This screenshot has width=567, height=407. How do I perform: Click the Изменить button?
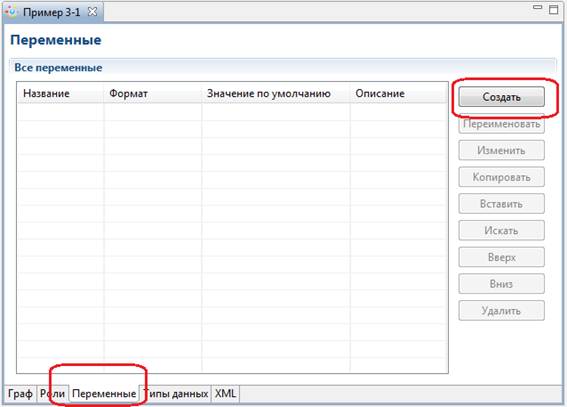[502, 150]
